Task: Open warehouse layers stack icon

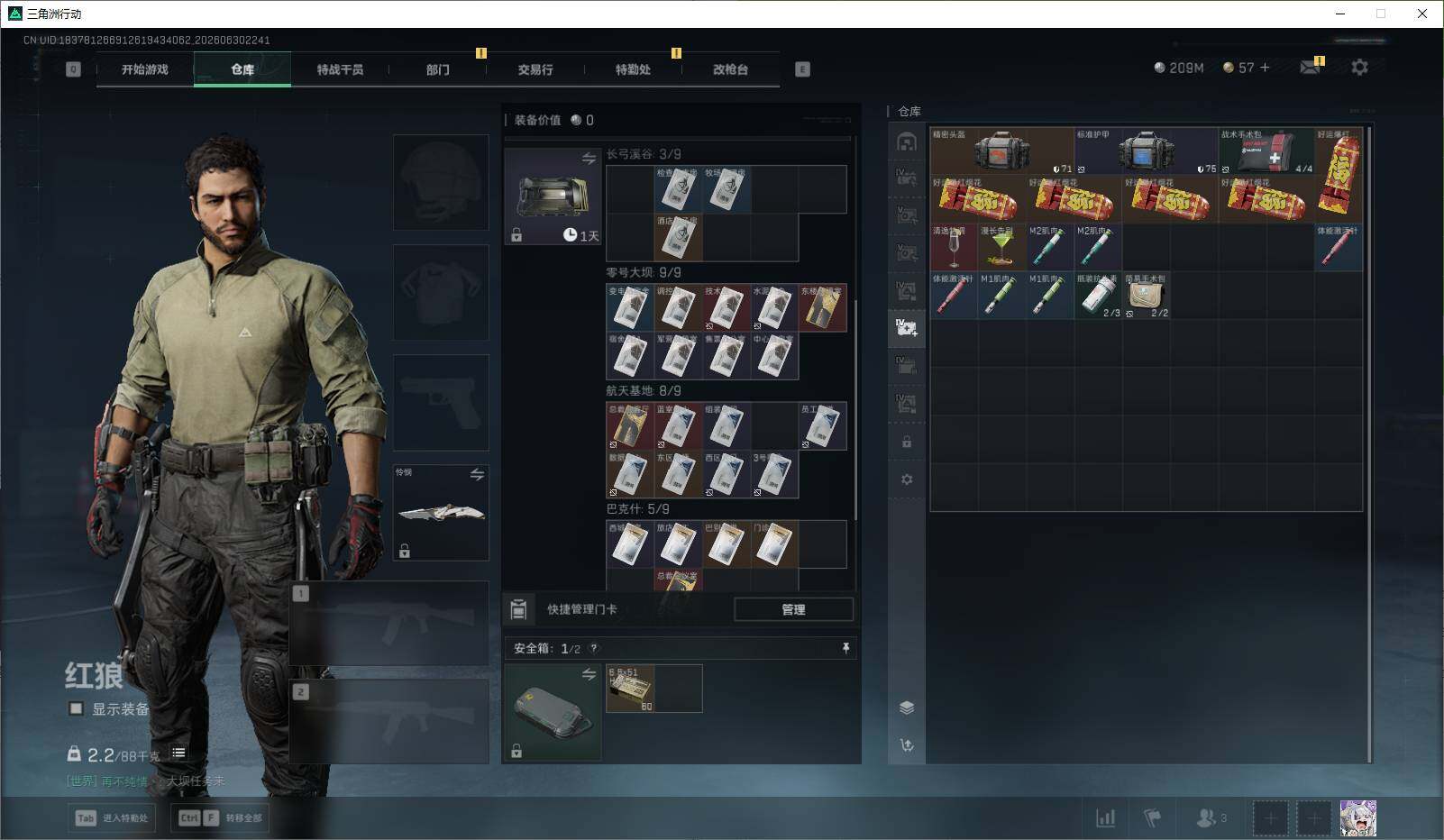Action: (907, 708)
